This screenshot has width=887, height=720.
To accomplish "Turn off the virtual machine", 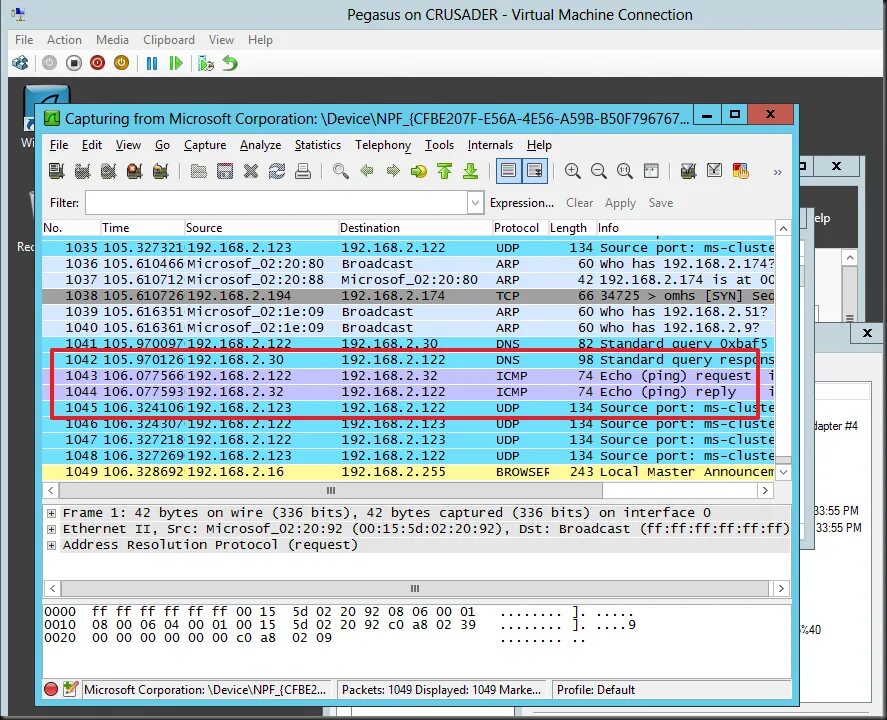I will click(74, 63).
